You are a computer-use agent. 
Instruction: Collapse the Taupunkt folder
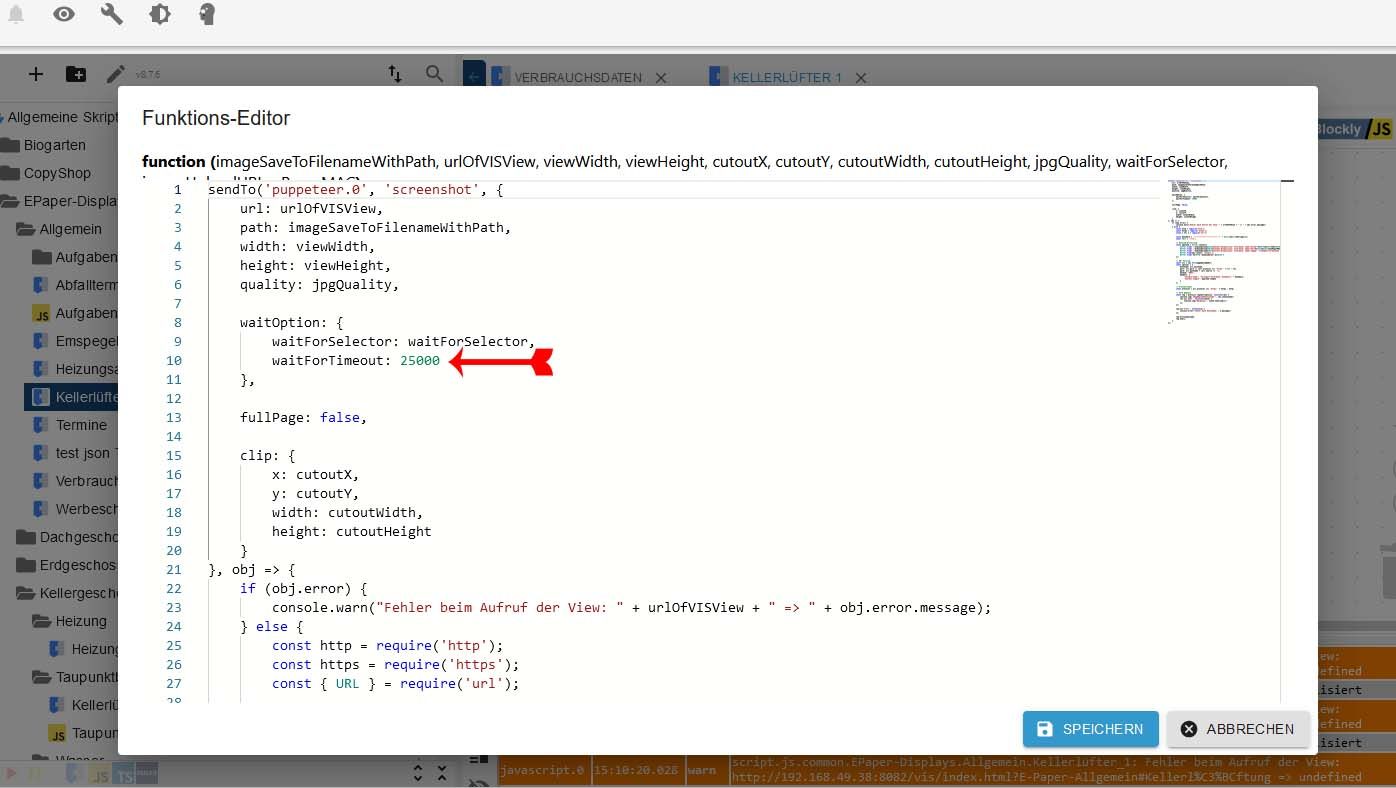coord(41,677)
